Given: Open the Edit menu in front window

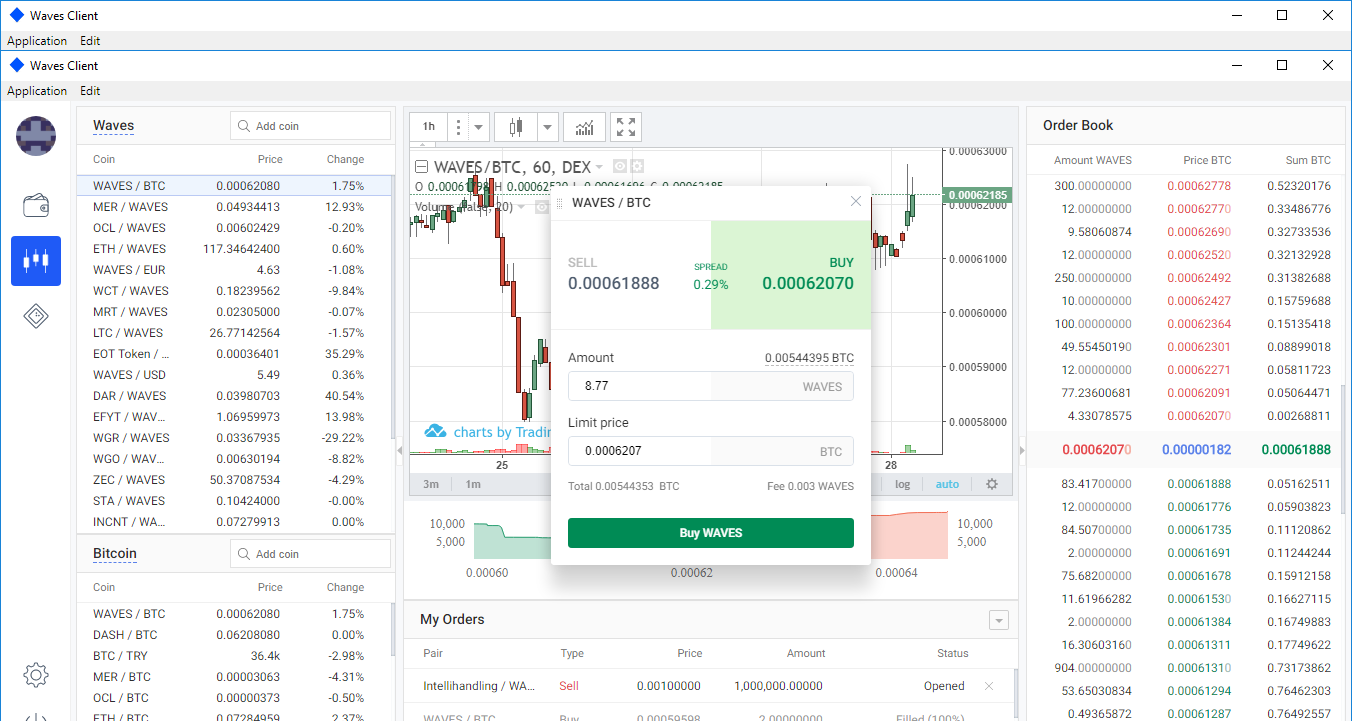Looking at the screenshot, I should (x=90, y=91).
